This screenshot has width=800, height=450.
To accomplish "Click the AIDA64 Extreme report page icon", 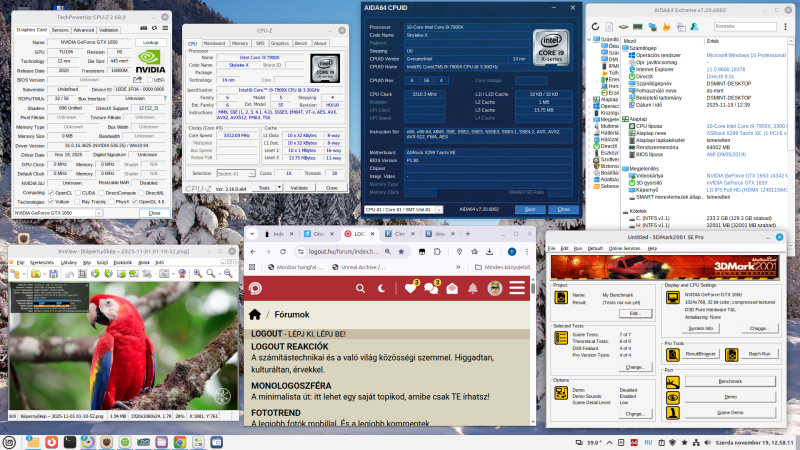I will pos(609,27).
